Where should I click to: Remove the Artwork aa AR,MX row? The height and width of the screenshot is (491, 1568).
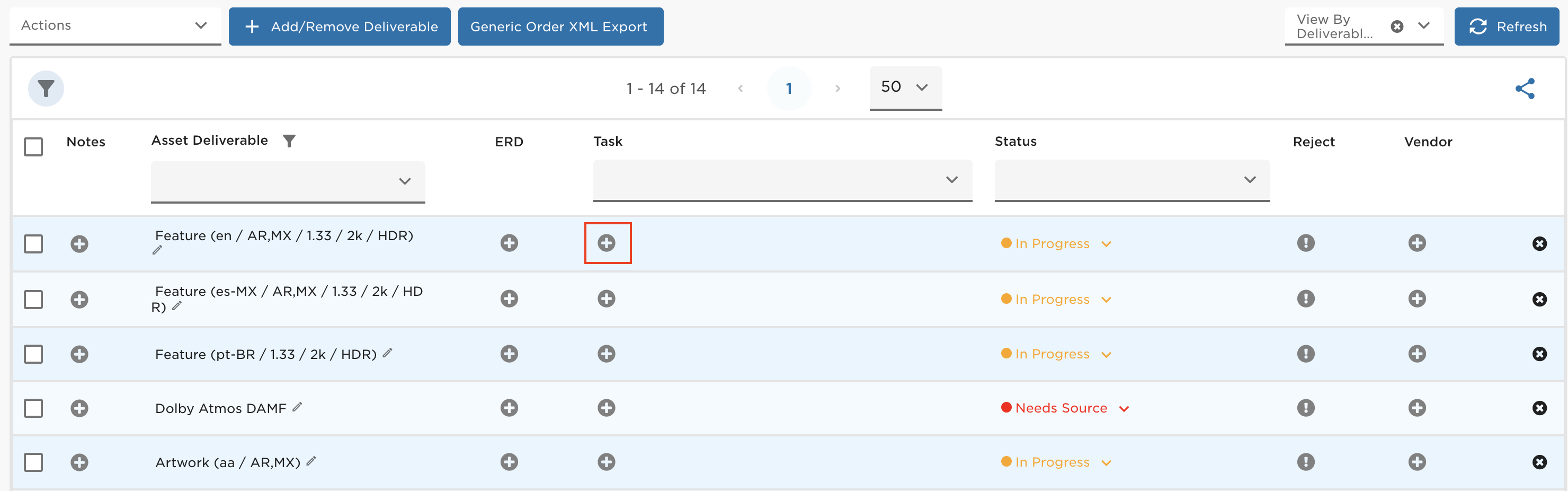point(1539,462)
